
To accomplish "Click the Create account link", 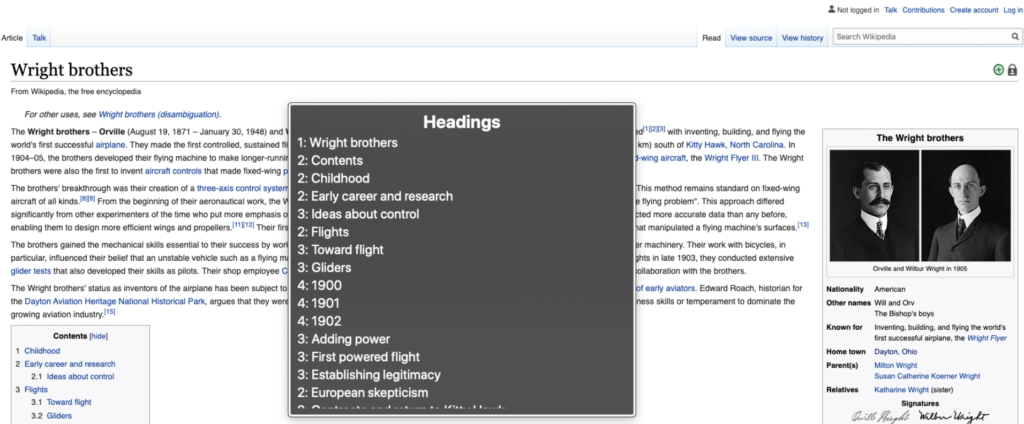I will point(974,10).
